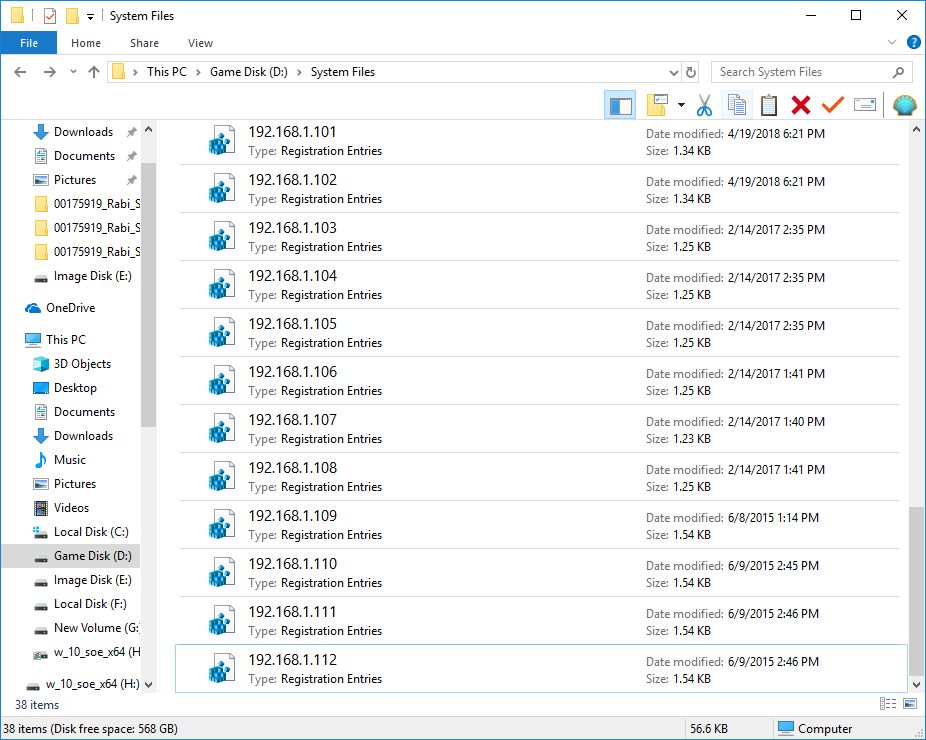Toggle the preview pane icon in the toolbar
Viewport: 926px width, 740px height.
click(620, 104)
